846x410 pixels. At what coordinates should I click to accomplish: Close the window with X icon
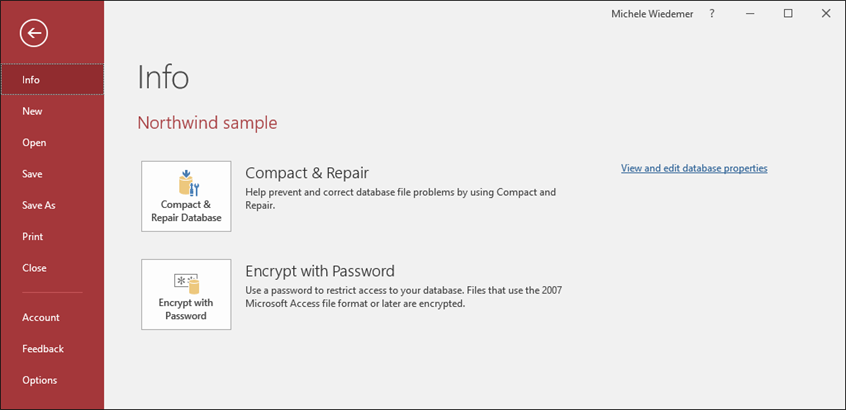coord(826,14)
